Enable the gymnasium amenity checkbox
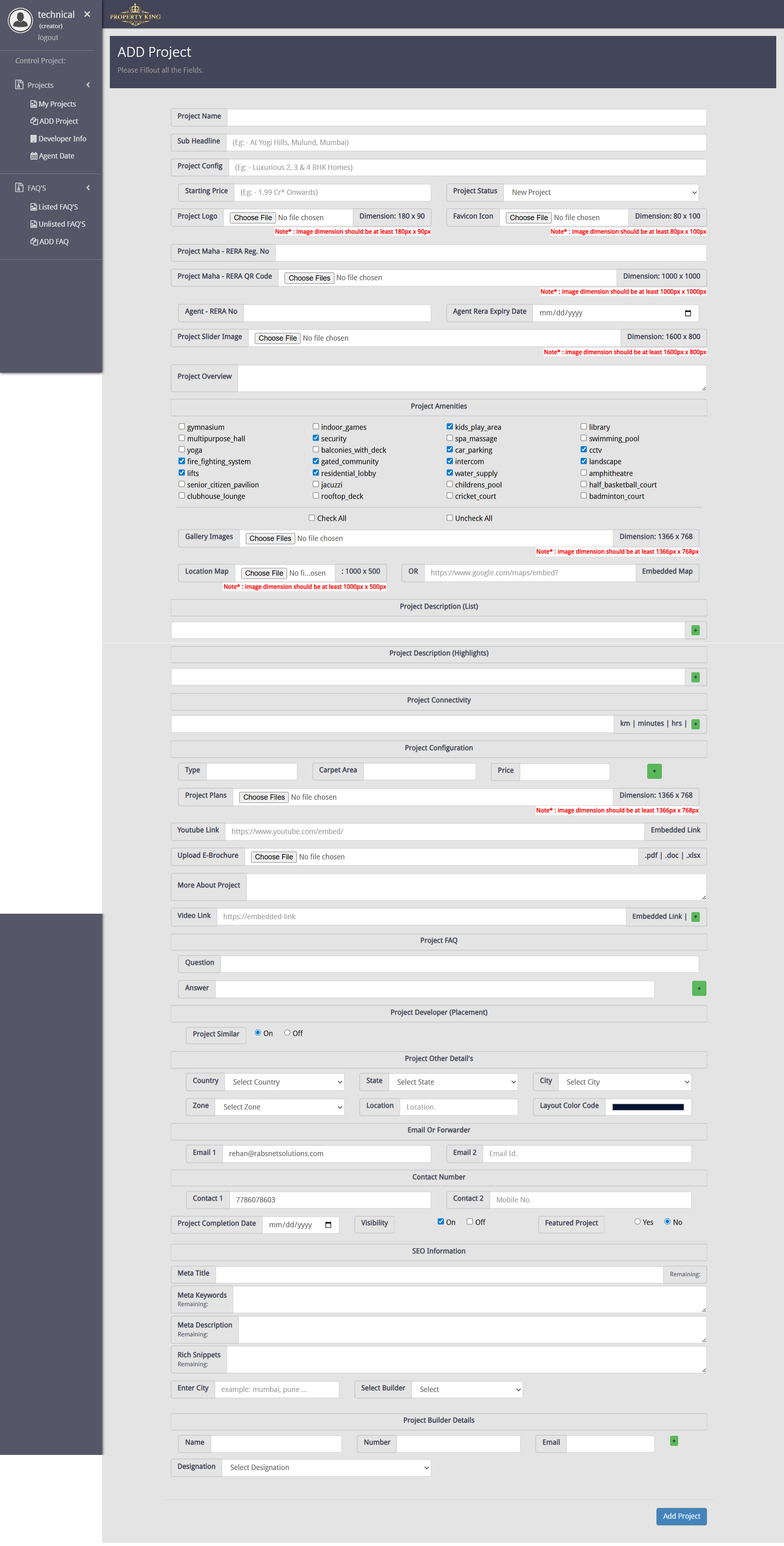This screenshot has width=784, height=1546. click(182, 427)
